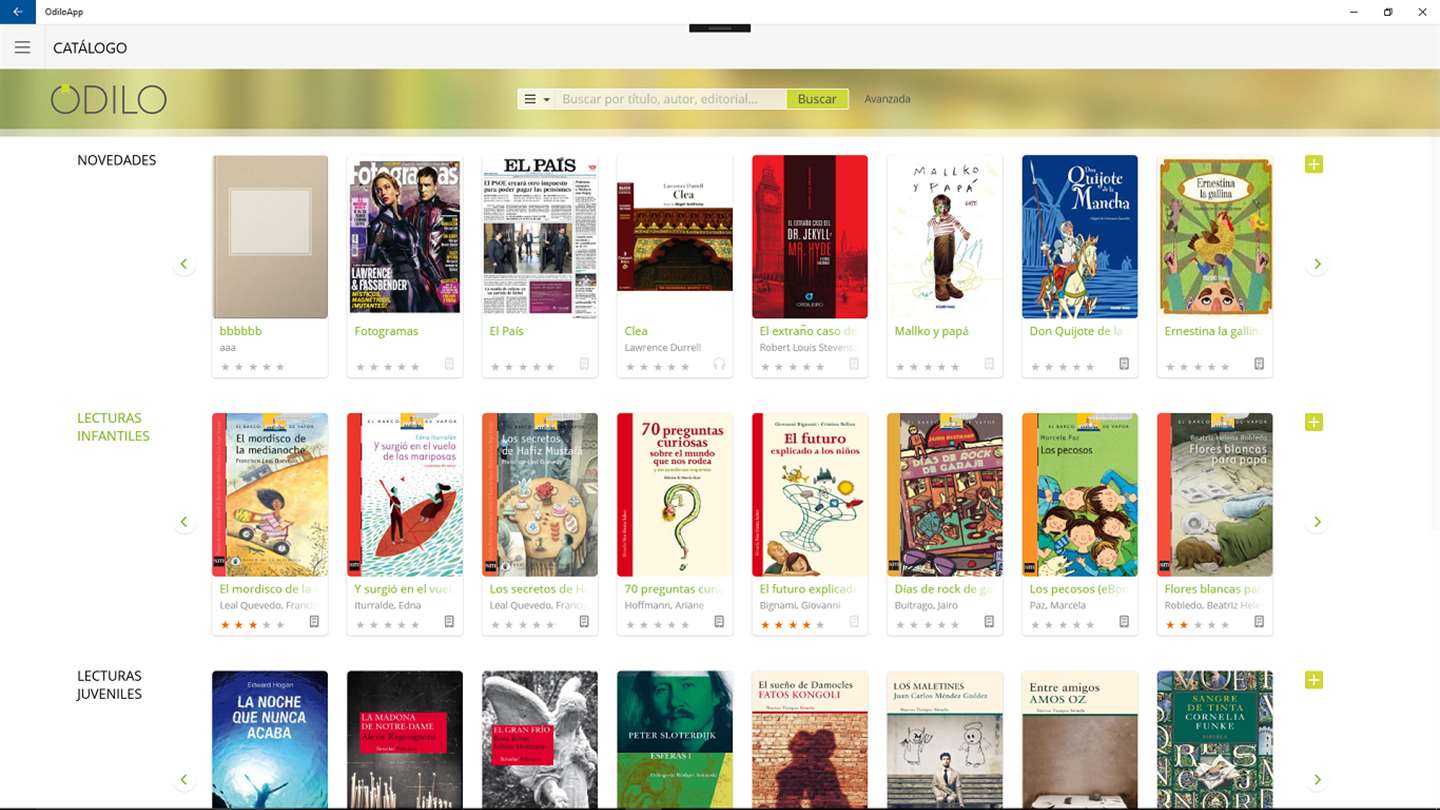Open El gran frío book cover
1440x810 pixels.
540,739
